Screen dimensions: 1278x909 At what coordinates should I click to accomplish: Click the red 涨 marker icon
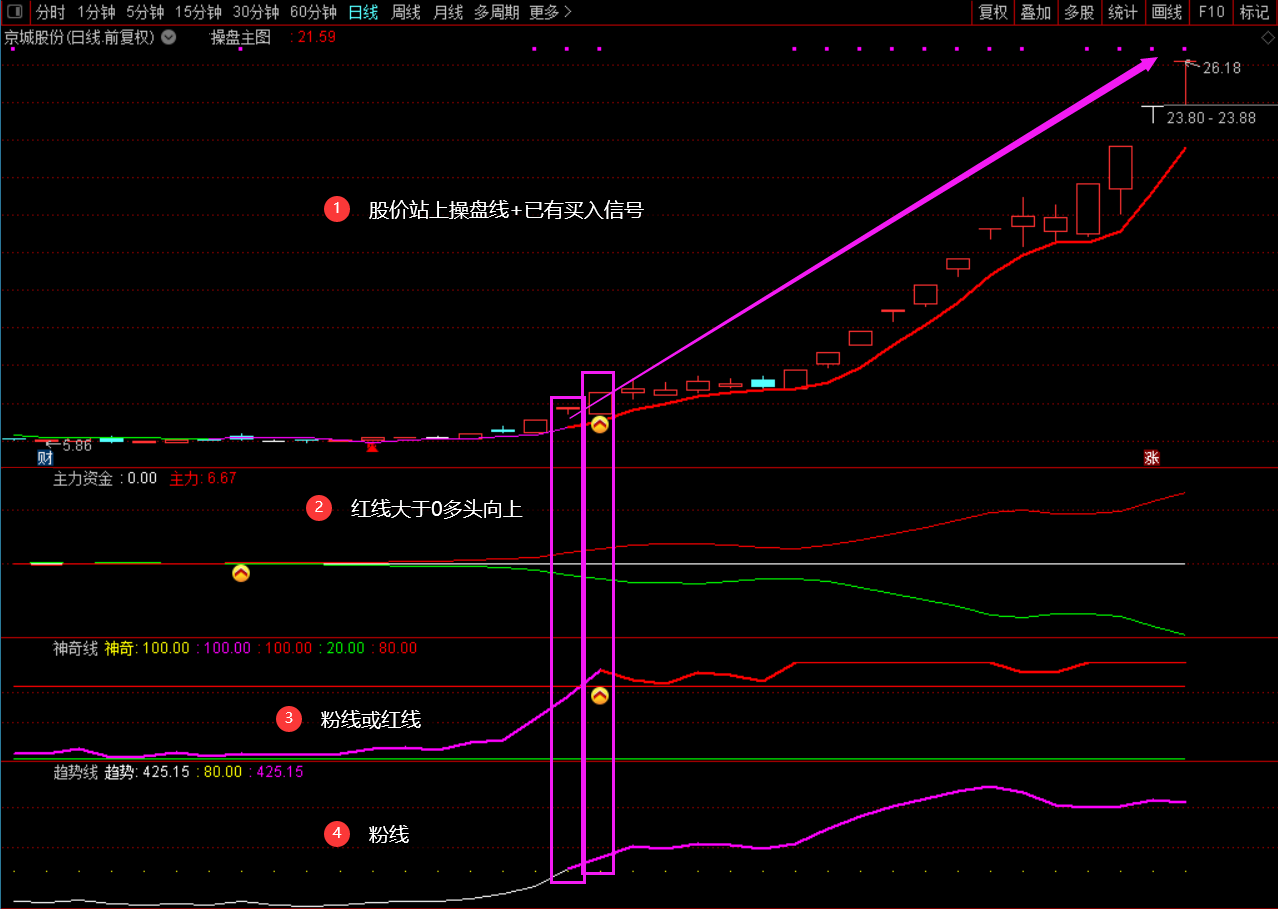click(x=1151, y=458)
